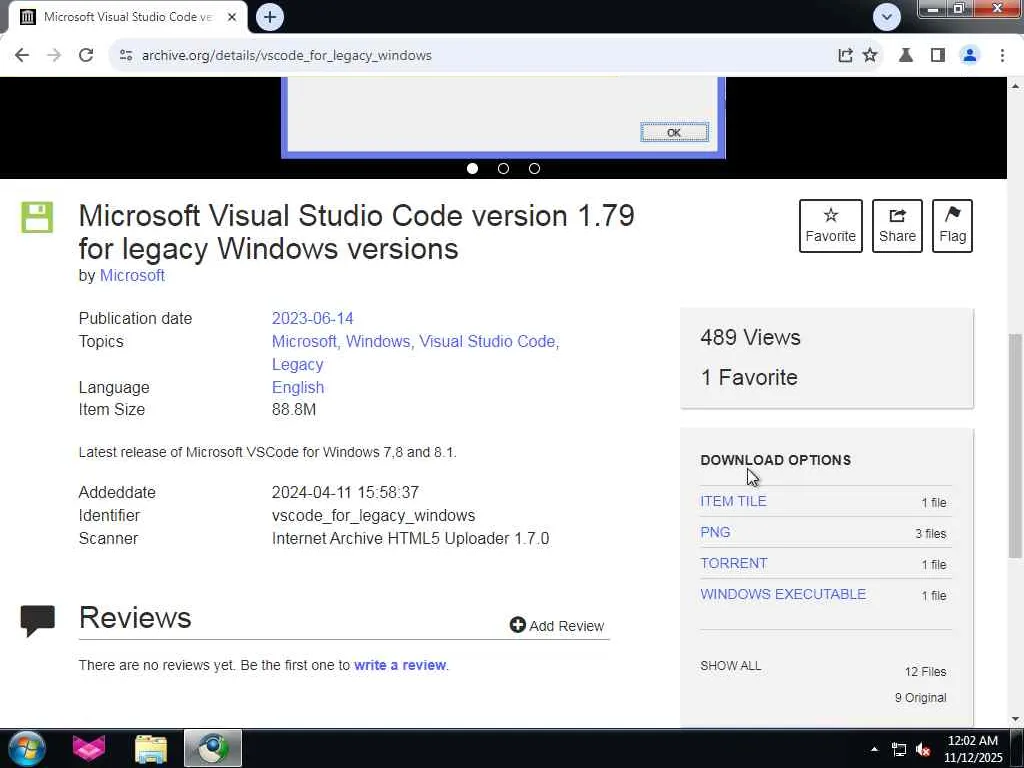Select the second carousel dot
1024x768 pixels.
(x=503, y=168)
